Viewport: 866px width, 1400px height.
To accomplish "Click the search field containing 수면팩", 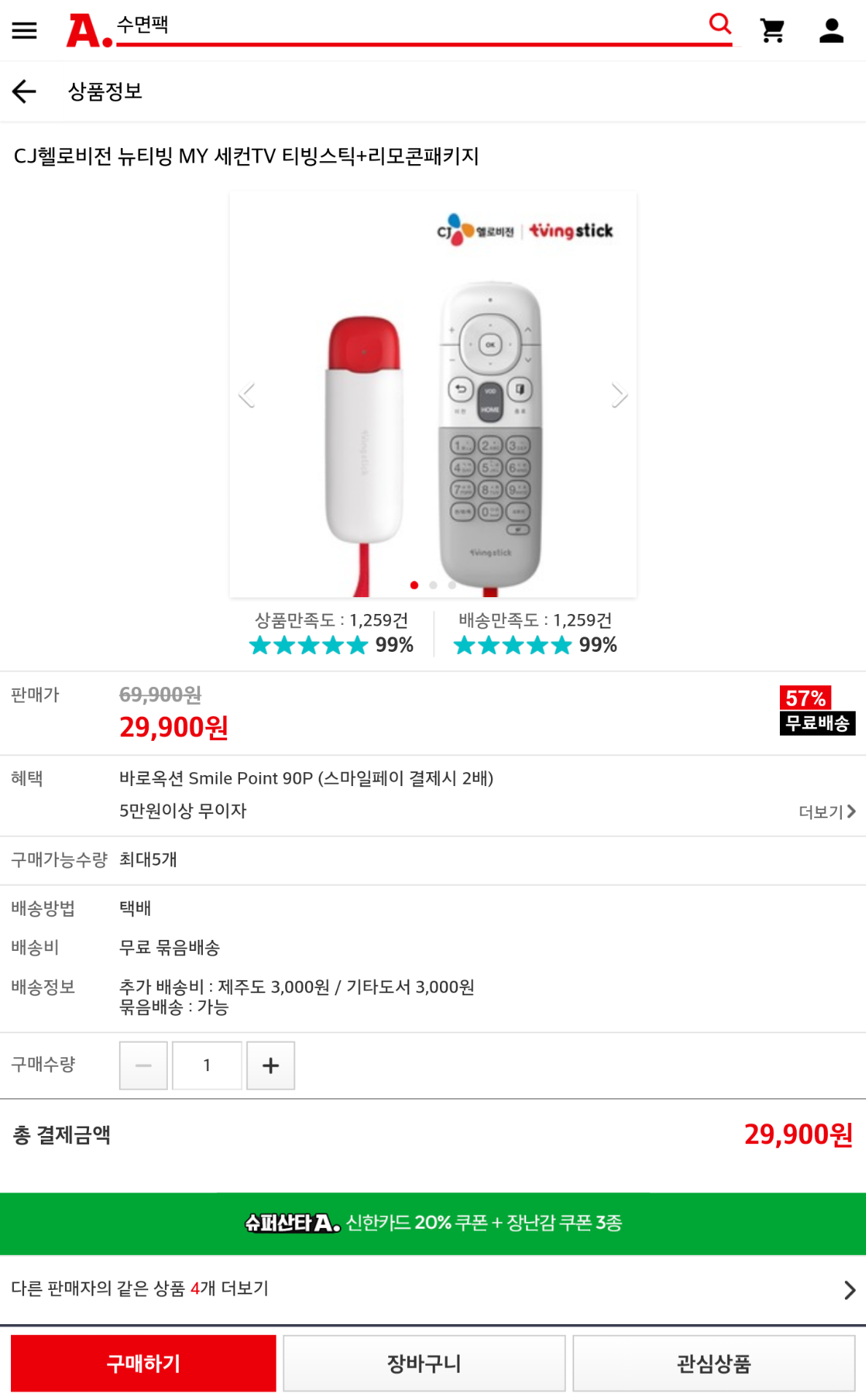I will [x=409, y=26].
